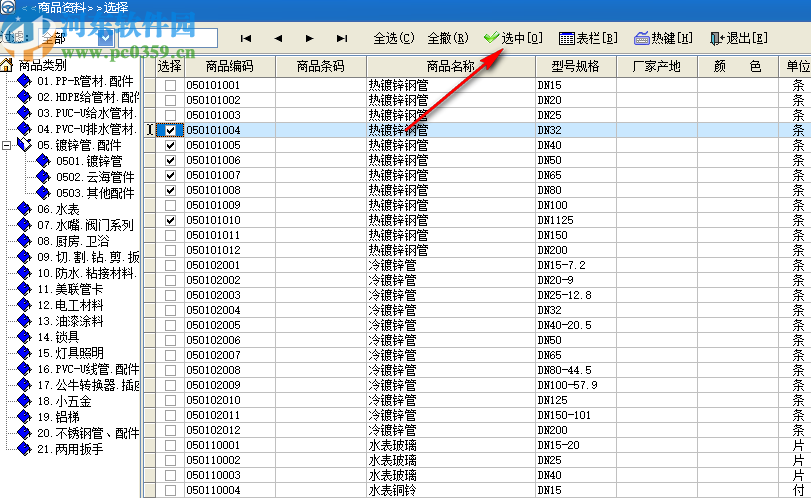Viewport: 811px width, 498px height.
Task: Go to next record arrow
Action: tap(309, 38)
